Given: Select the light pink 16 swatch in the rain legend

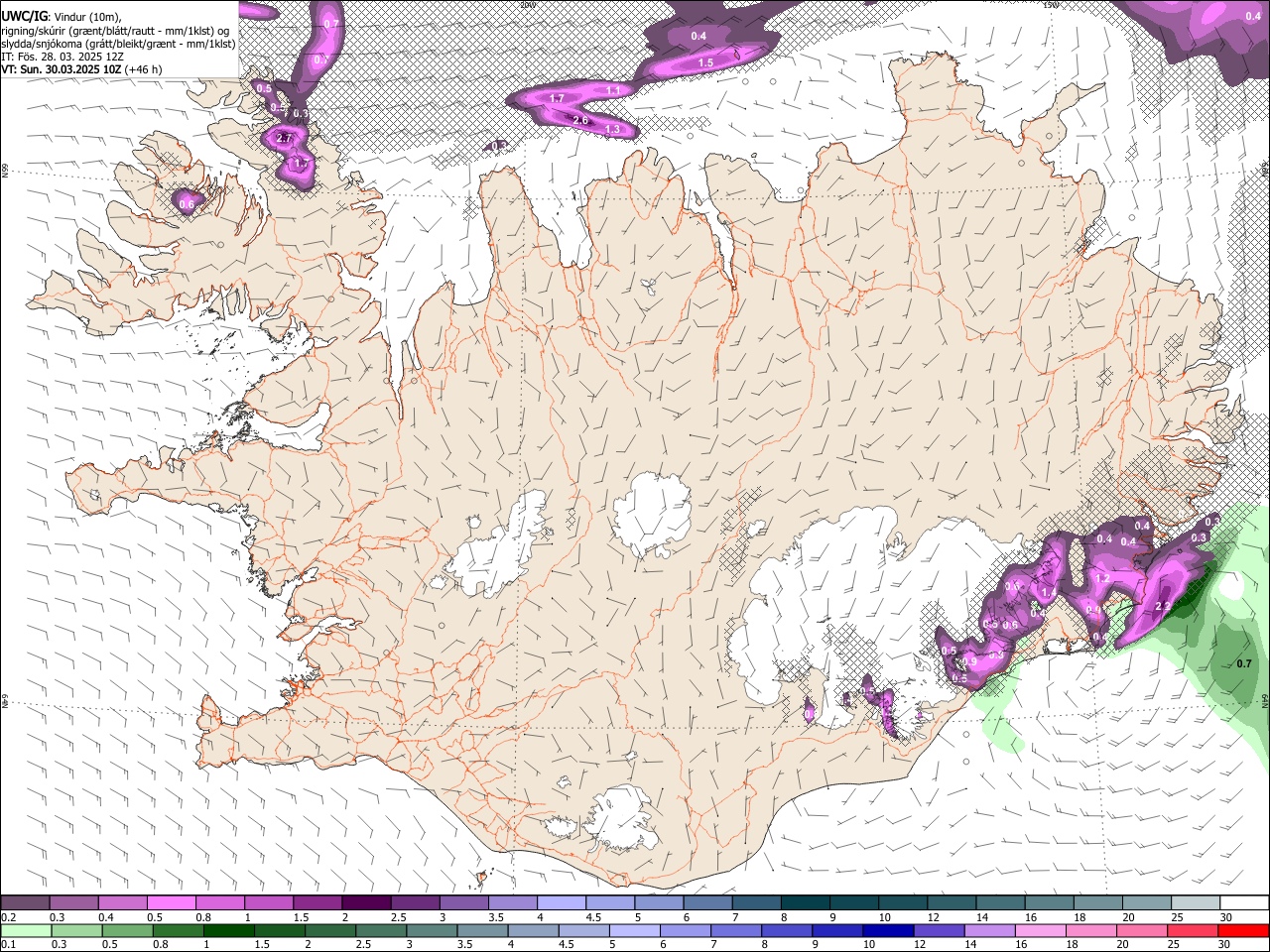Looking at the screenshot, I should point(1040,930).
